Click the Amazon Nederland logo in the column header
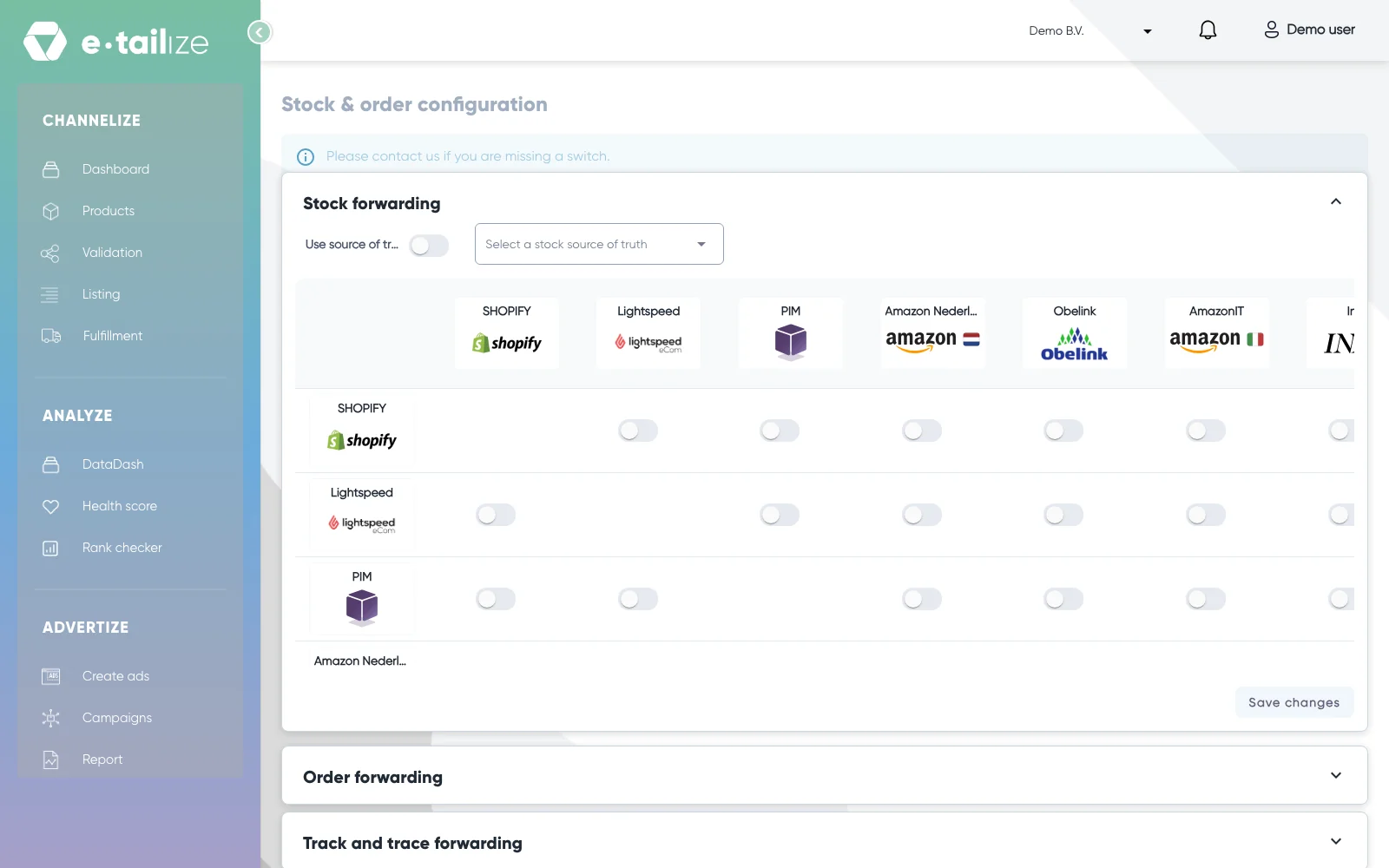This screenshot has height=868, width=1389. tap(932, 340)
